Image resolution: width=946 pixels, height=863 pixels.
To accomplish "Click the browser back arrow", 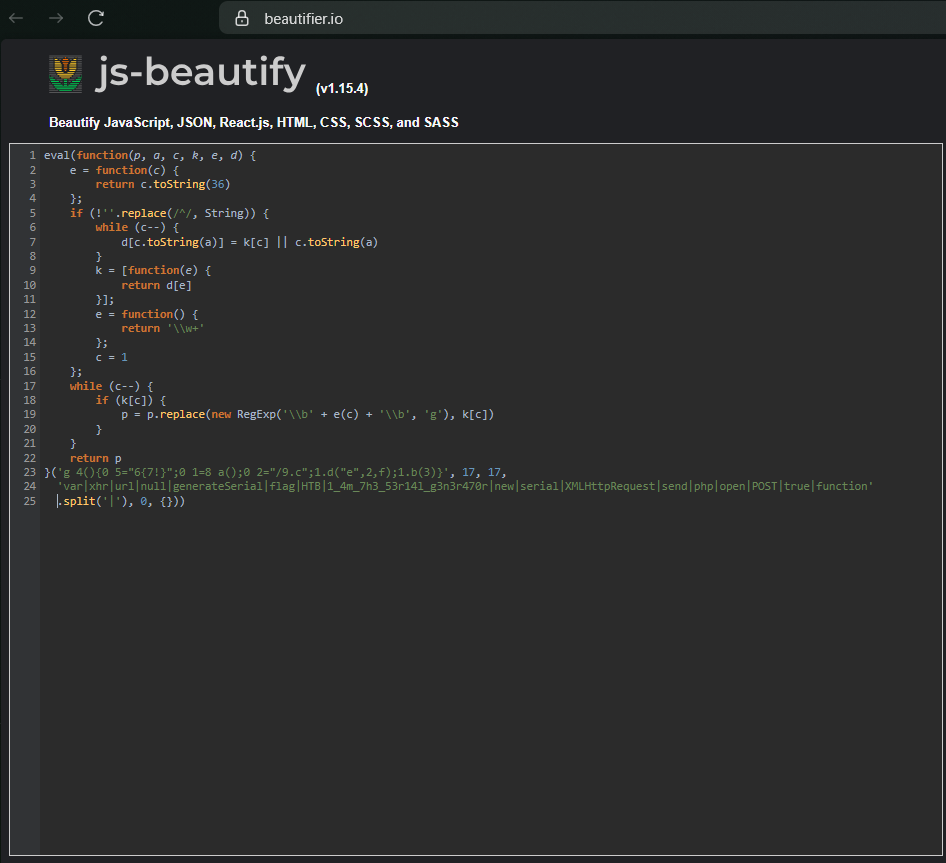I will pos(16,18).
